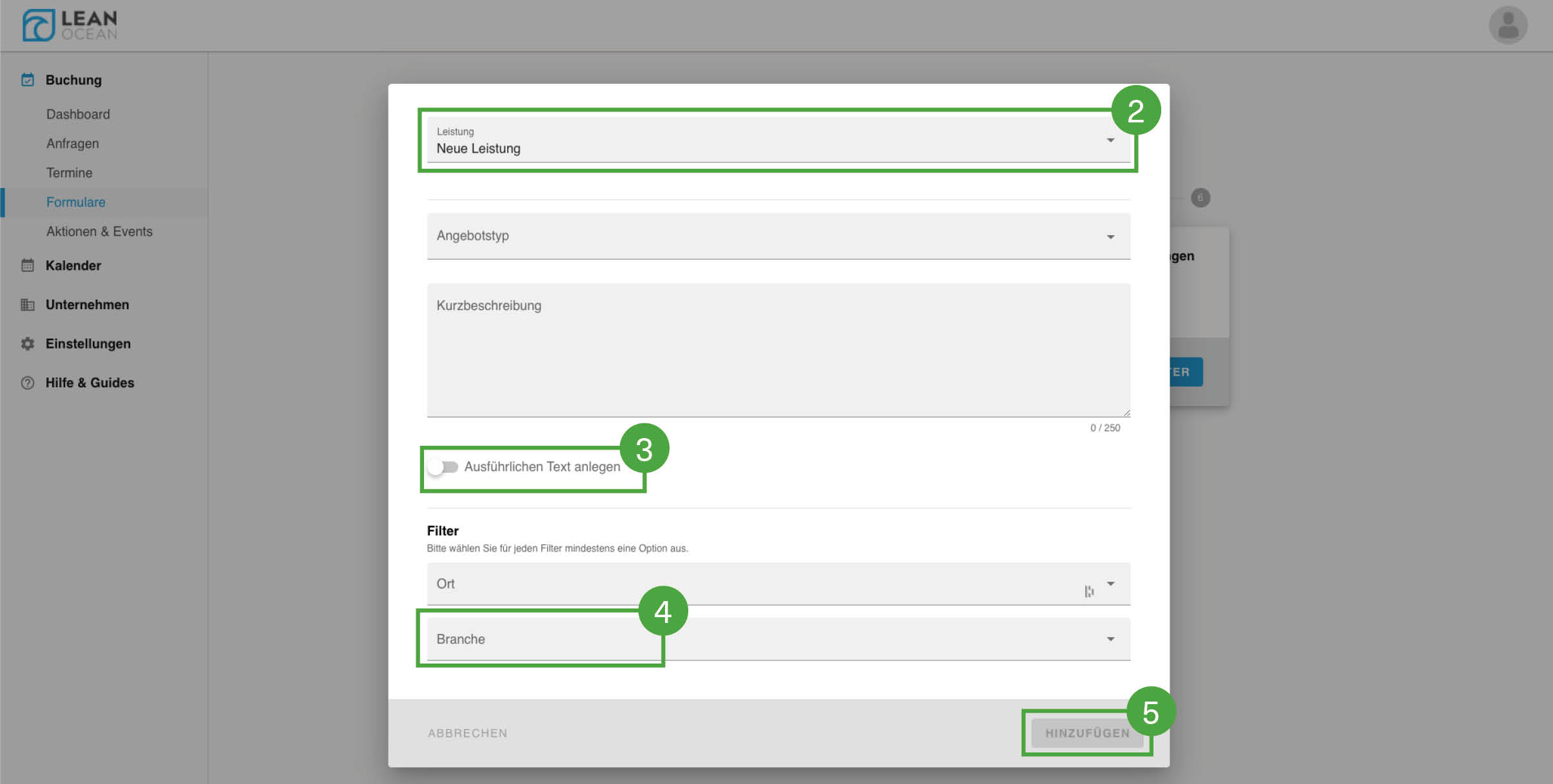Go to Formulare in sidebar

75,202
